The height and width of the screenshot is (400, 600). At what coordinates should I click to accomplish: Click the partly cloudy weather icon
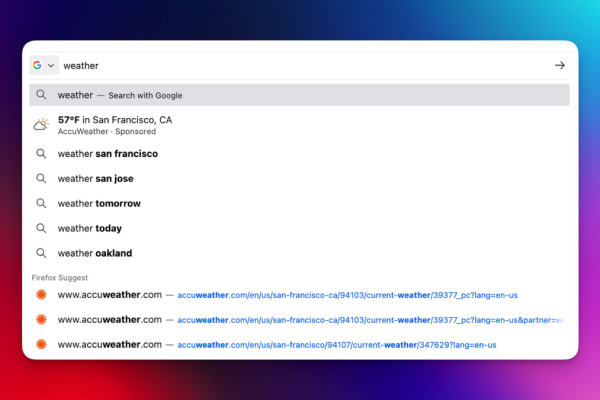coord(41,124)
